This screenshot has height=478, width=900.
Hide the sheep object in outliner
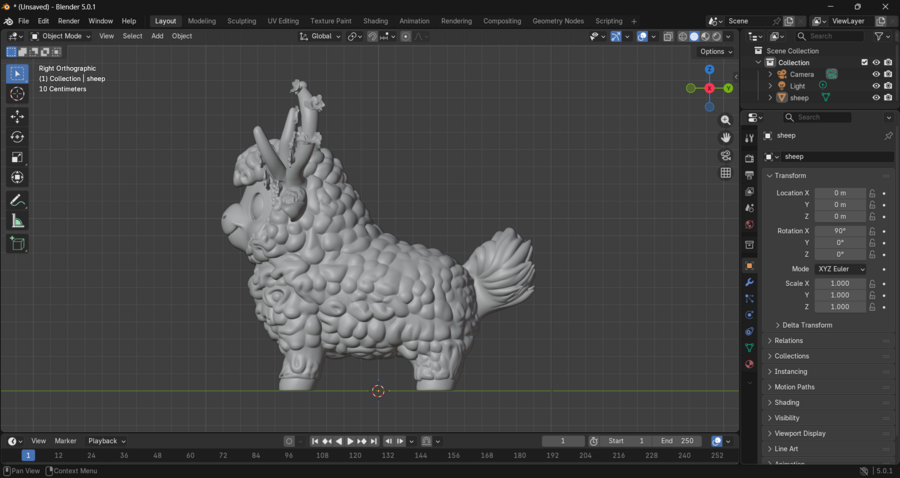coord(876,98)
